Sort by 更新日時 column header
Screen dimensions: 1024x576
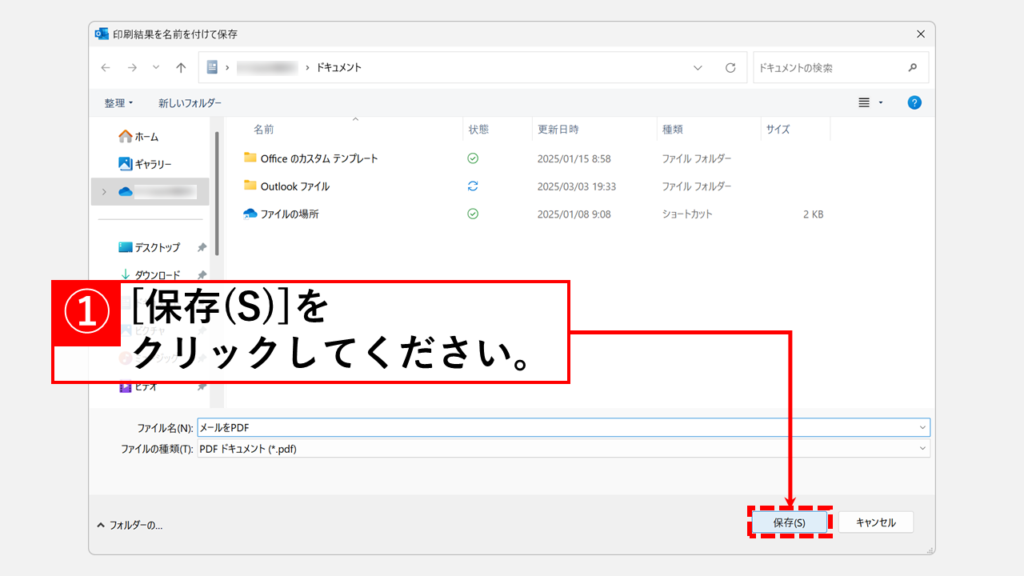[558, 129]
